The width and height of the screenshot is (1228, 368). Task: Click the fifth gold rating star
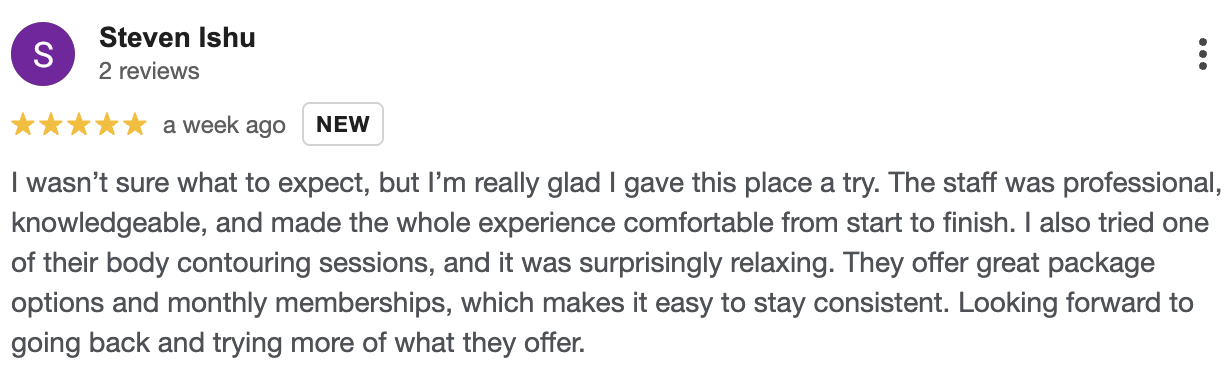click(135, 125)
